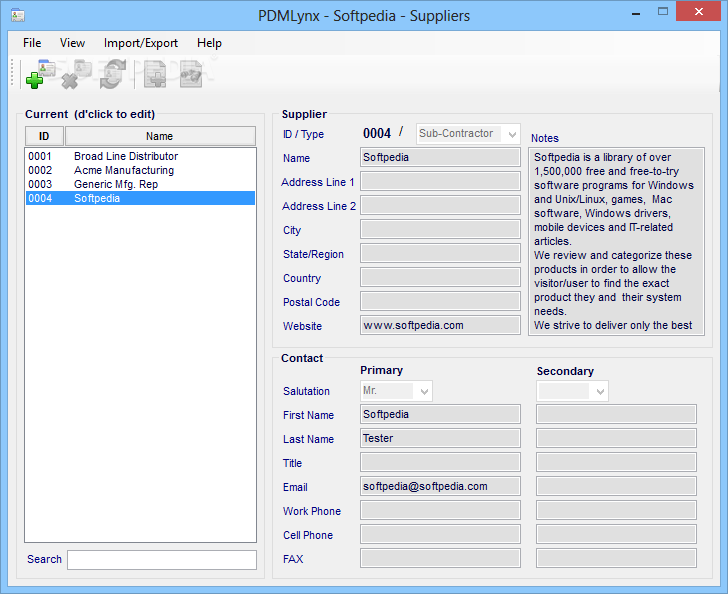
Task: Click the Address Line 2 field
Action: 440,205
